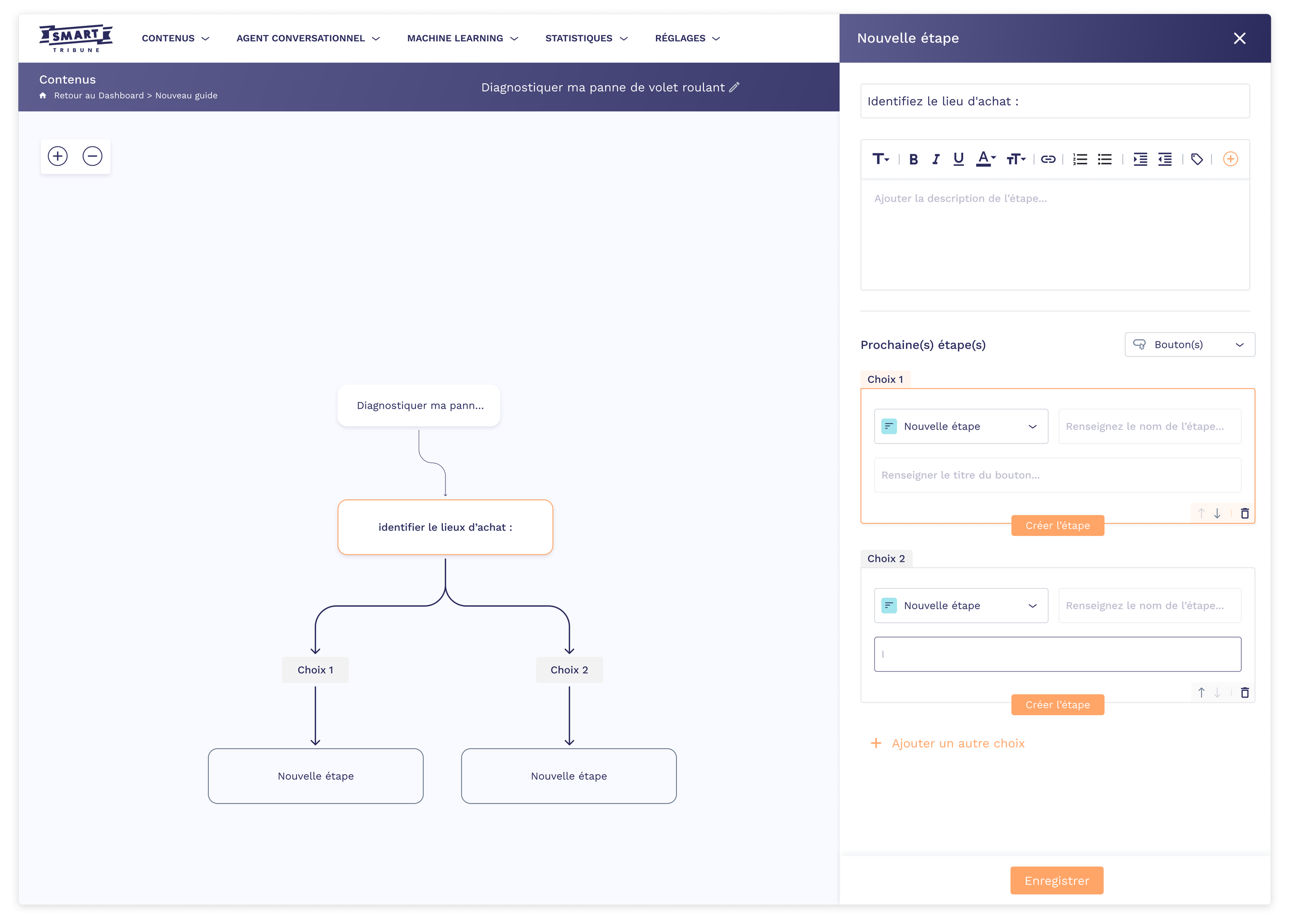Click the Bold formatting icon
1292x924 pixels.
tap(913, 159)
